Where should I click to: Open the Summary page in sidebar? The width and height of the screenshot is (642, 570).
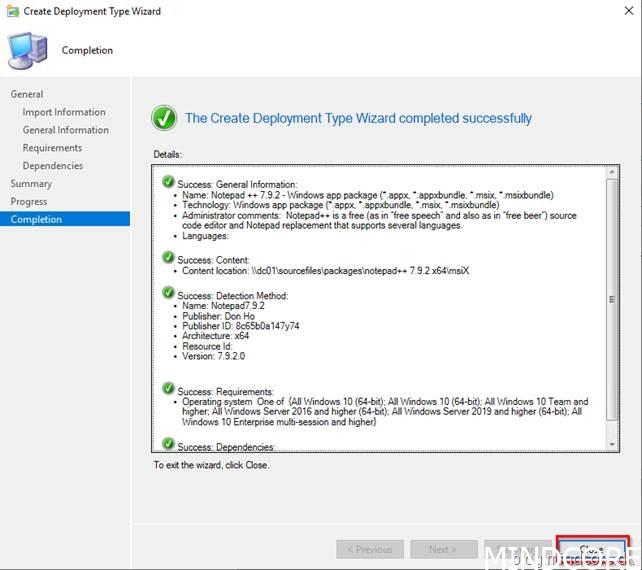pos(31,184)
